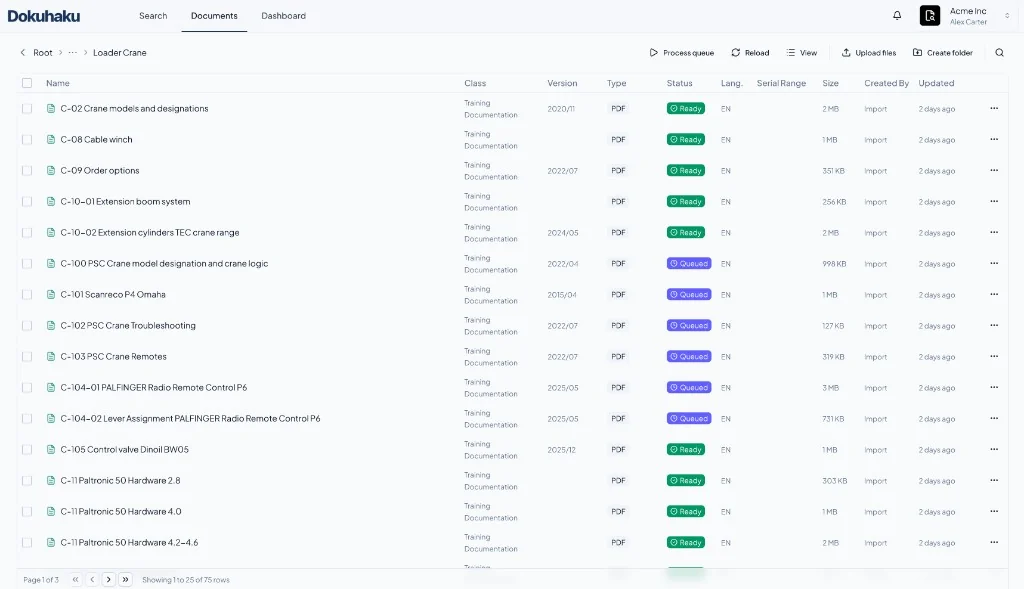Open search with the magnifying glass icon
Screen dimensions: 1024x589
(x=999, y=52)
